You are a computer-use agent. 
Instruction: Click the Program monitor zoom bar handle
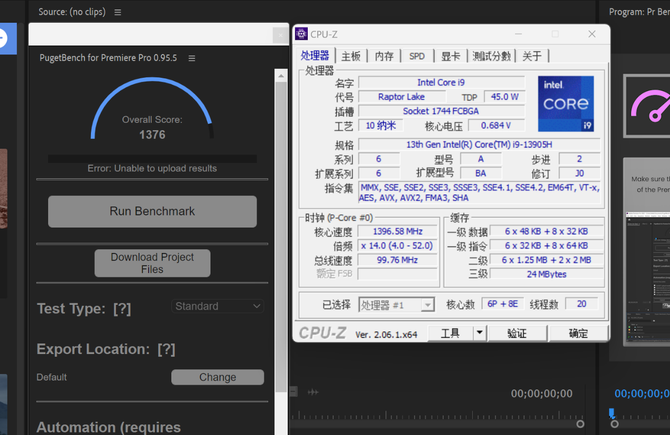pos(614,424)
